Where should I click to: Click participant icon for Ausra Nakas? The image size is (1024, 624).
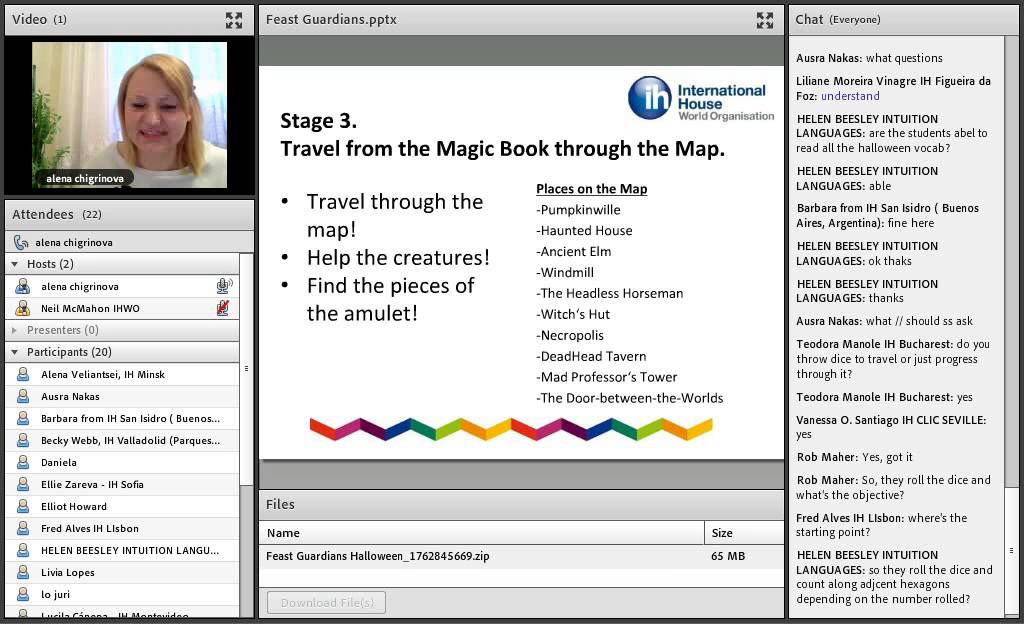(x=23, y=396)
